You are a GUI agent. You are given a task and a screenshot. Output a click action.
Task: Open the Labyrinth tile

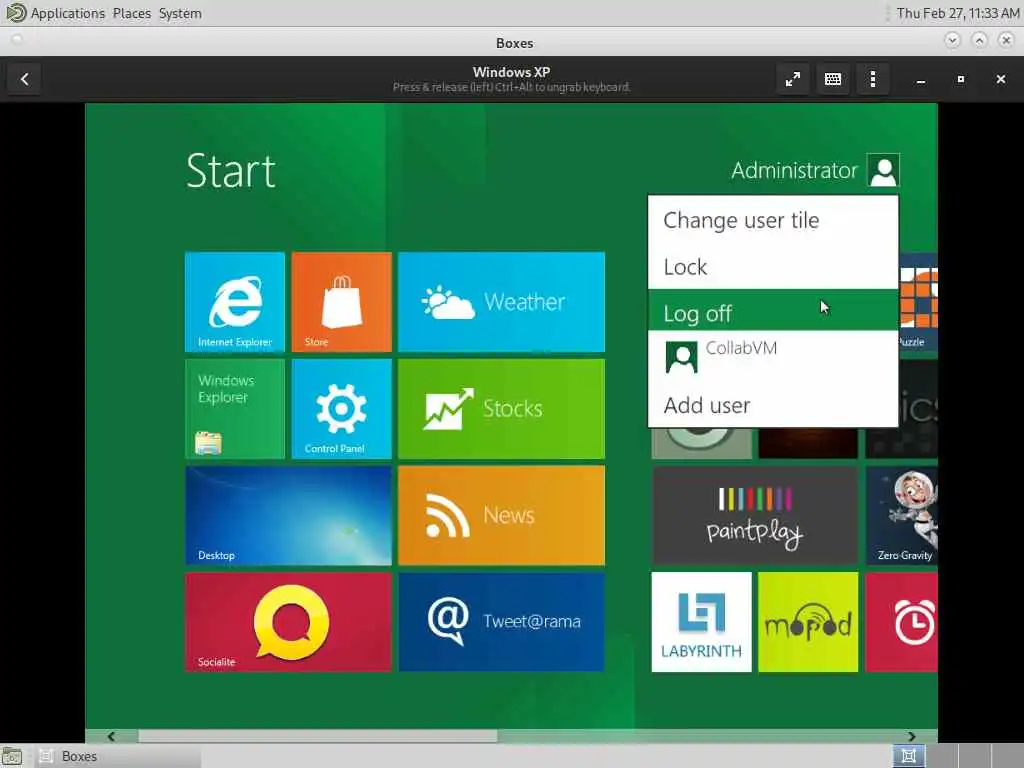pos(701,622)
